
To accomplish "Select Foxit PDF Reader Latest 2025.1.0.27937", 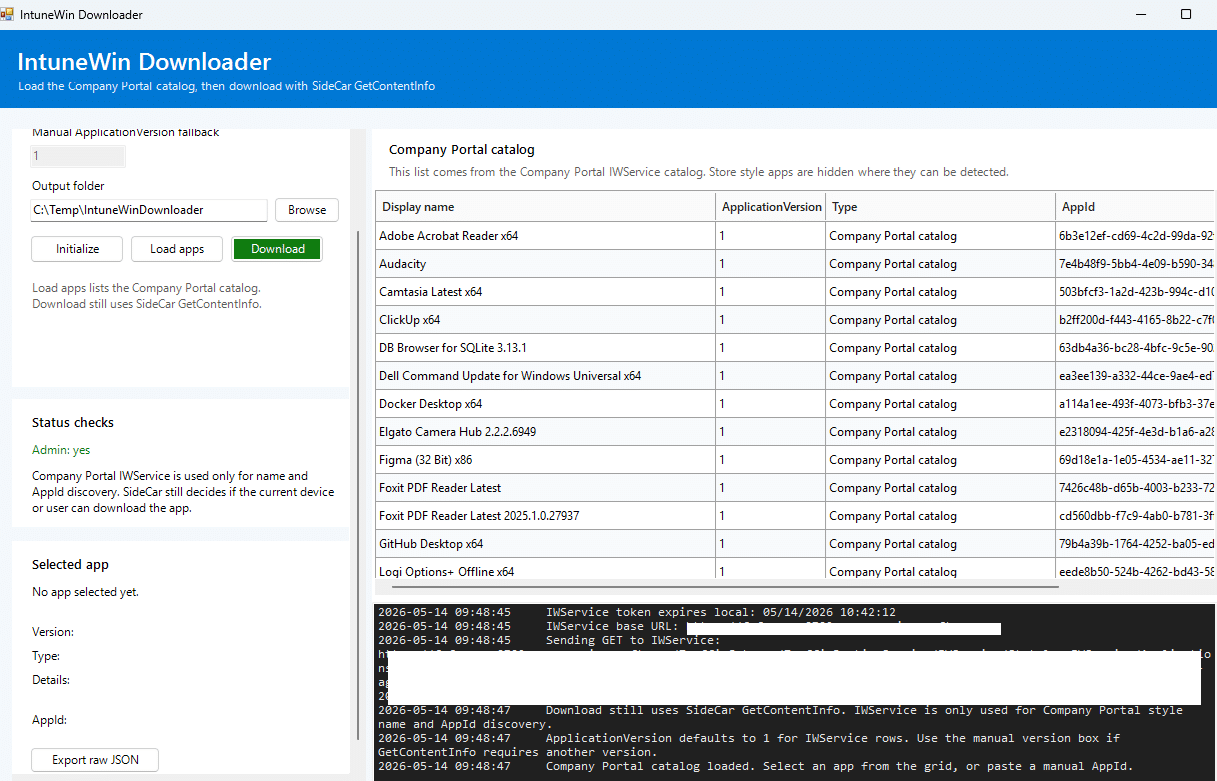I will pyautogui.click(x=796, y=516).
